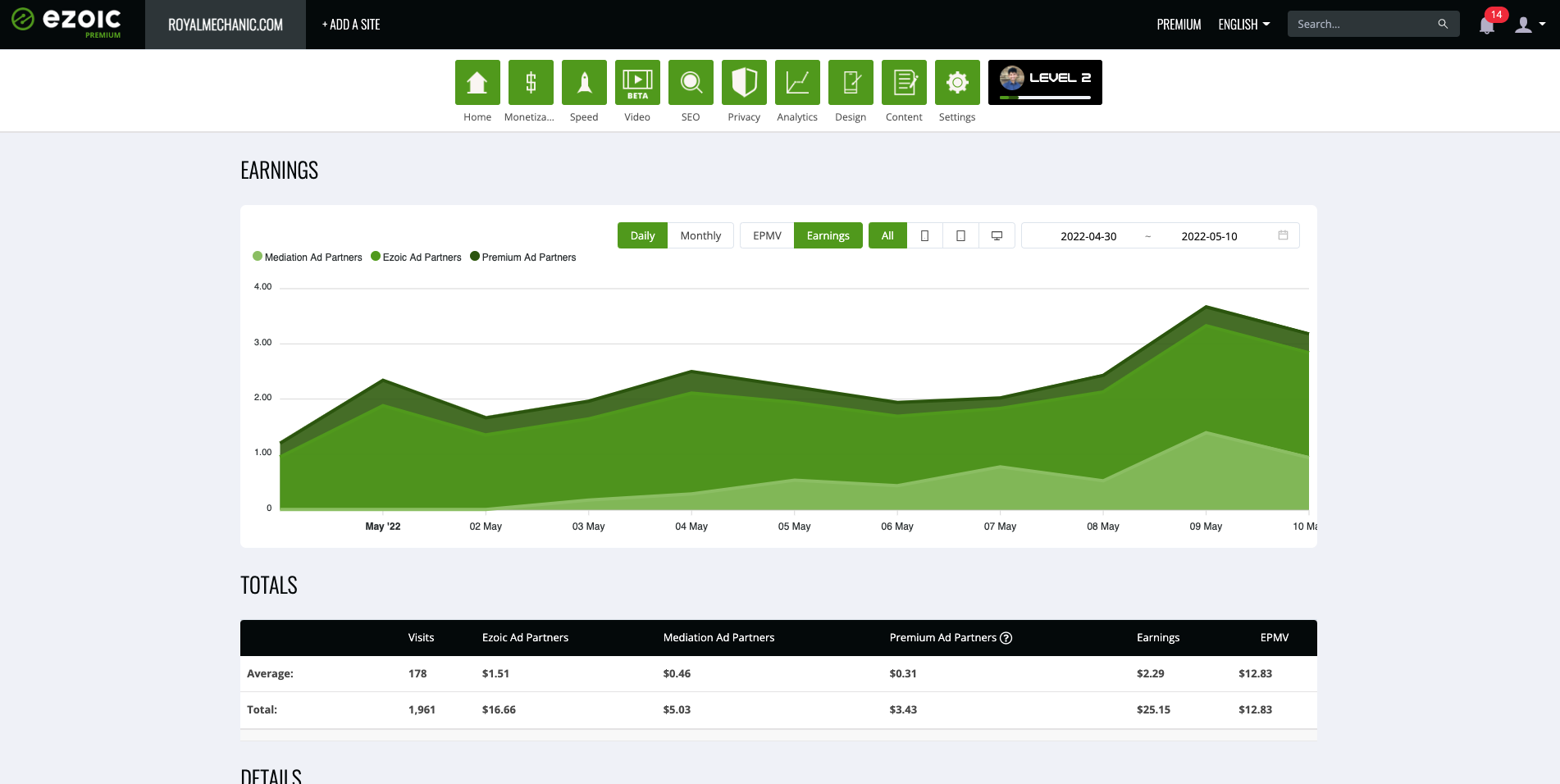This screenshot has height=784, width=1560.
Task: Switch chart to Monthly view
Action: pos(700,235)
